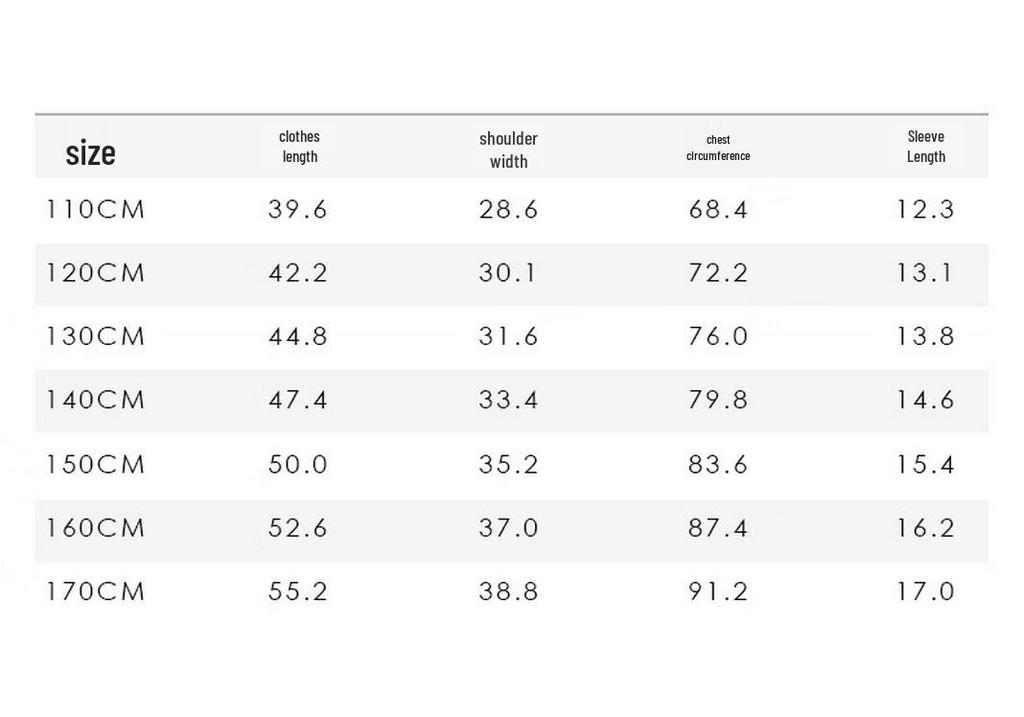Select shoulder width value 30.1
The height and width of the screenshot is (717, 1024).
507,273
